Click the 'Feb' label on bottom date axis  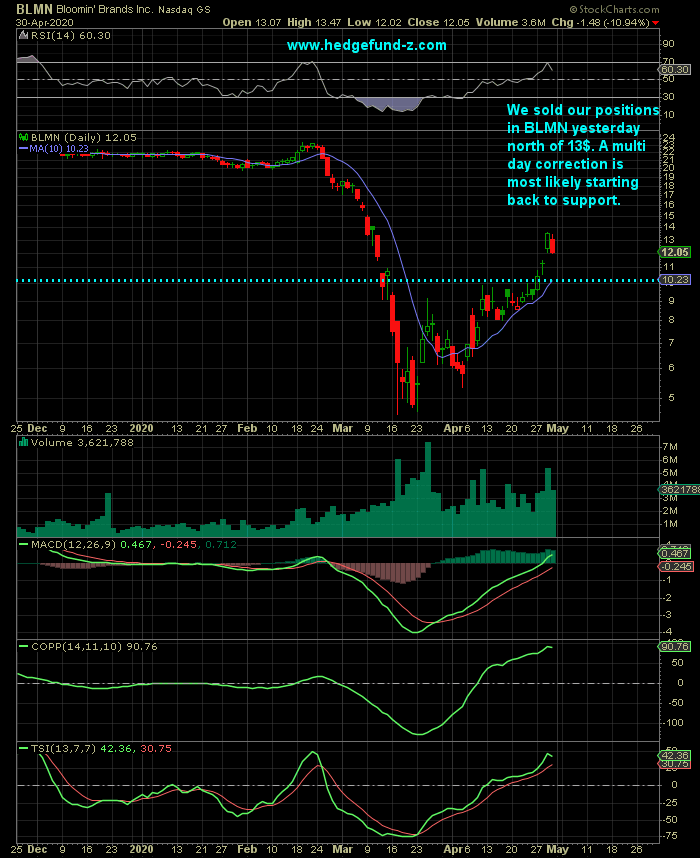[x=247, y=849]
